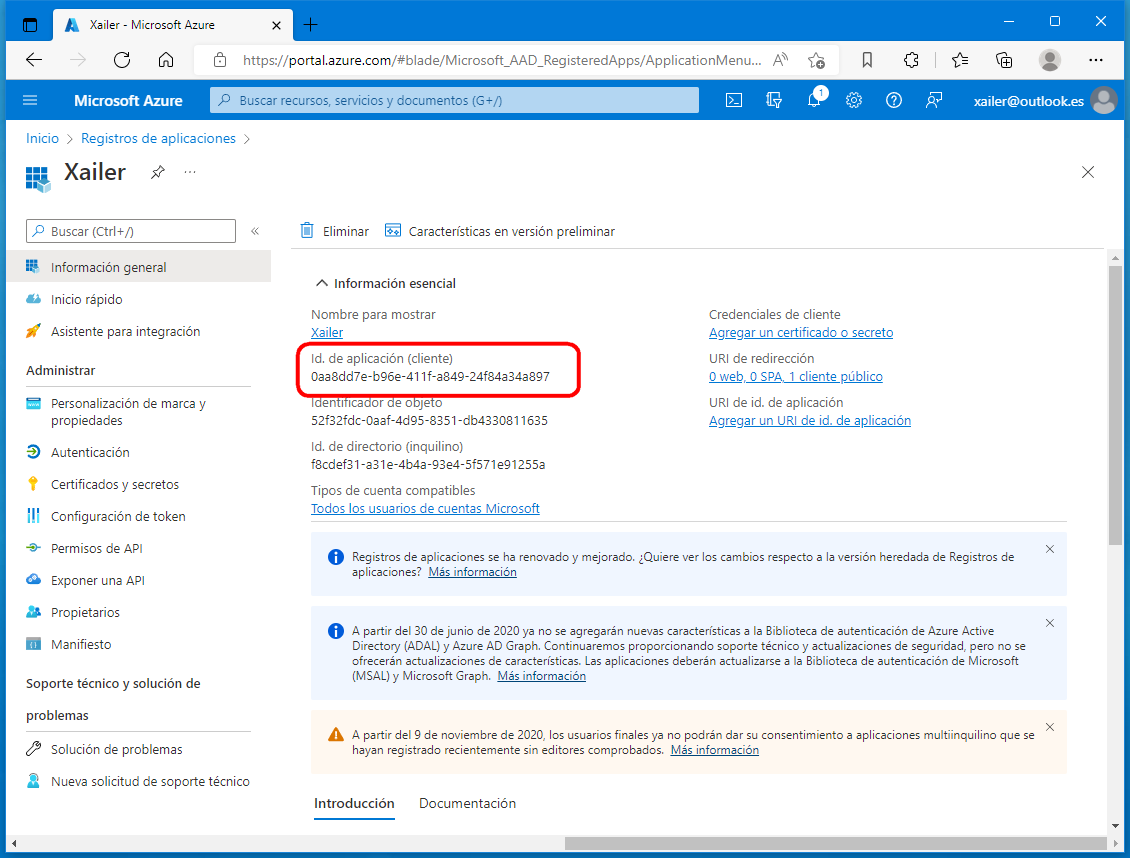1130x858 pixels.
Task: Click Más información in the multiinquilino warning
Action: click(714, 750)
